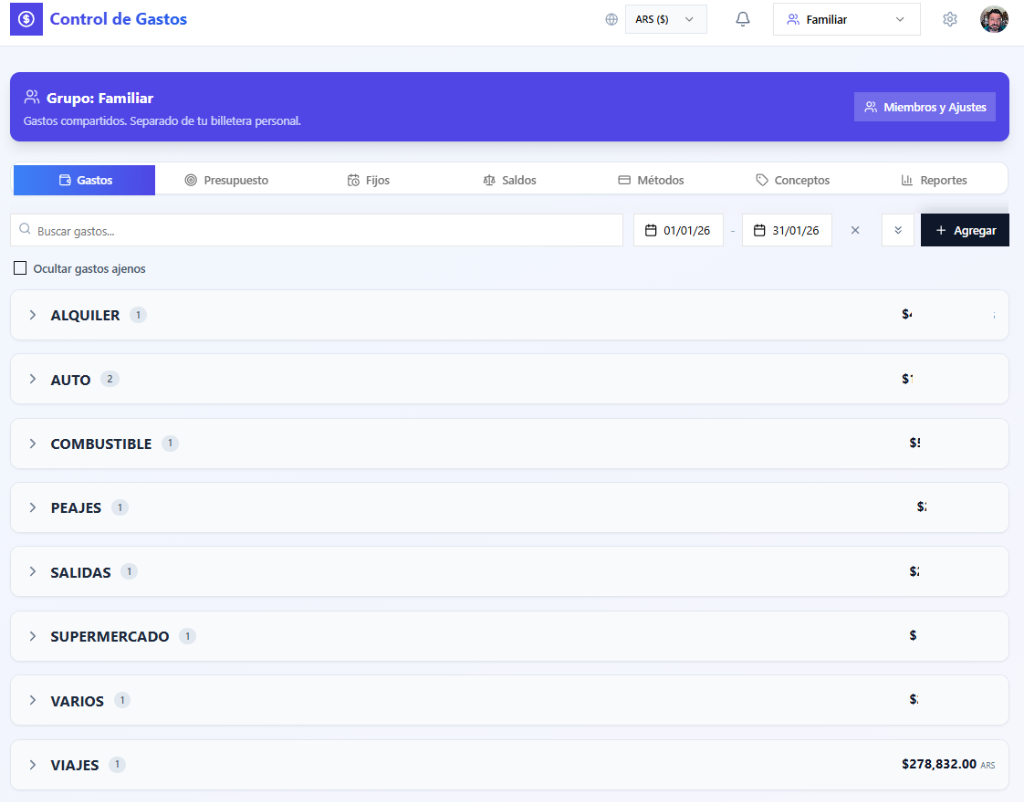Image resolution: width=1024 pixels, height=802 pixels.
Task: Click the Agregar button
Action: pyautogui.click(x=965, y=230)
